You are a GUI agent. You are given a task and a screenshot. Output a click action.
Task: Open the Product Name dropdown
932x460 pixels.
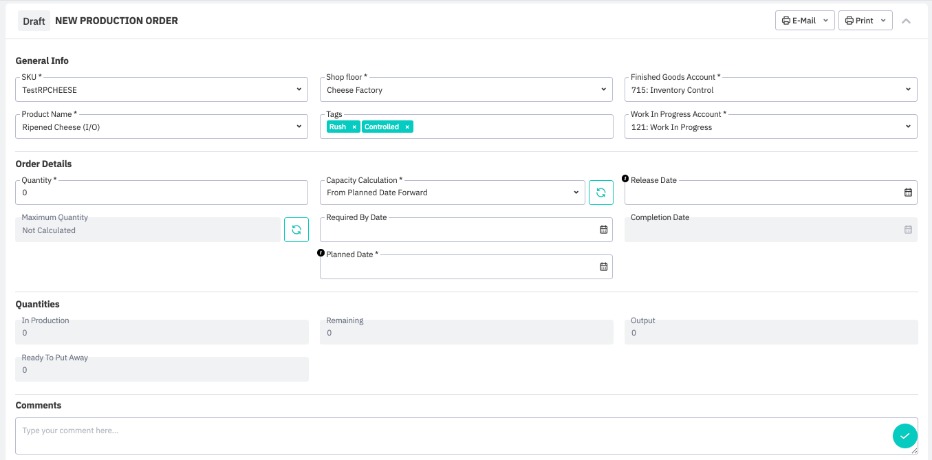point(161,127)
